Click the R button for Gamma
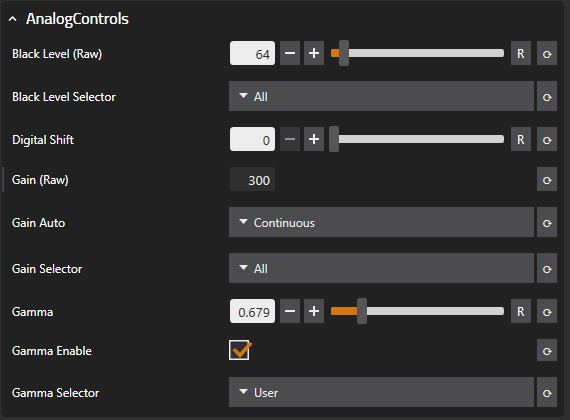This screenshot has width=570, height=420. [x=521, y=311]
